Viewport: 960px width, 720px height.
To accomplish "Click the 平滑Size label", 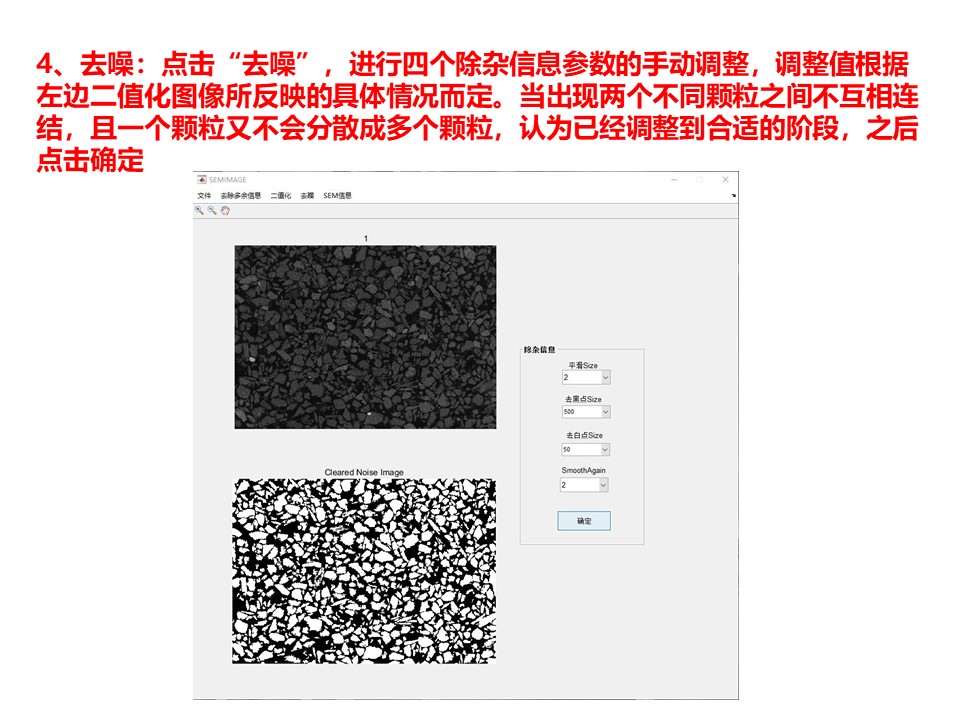I will 583,365.
